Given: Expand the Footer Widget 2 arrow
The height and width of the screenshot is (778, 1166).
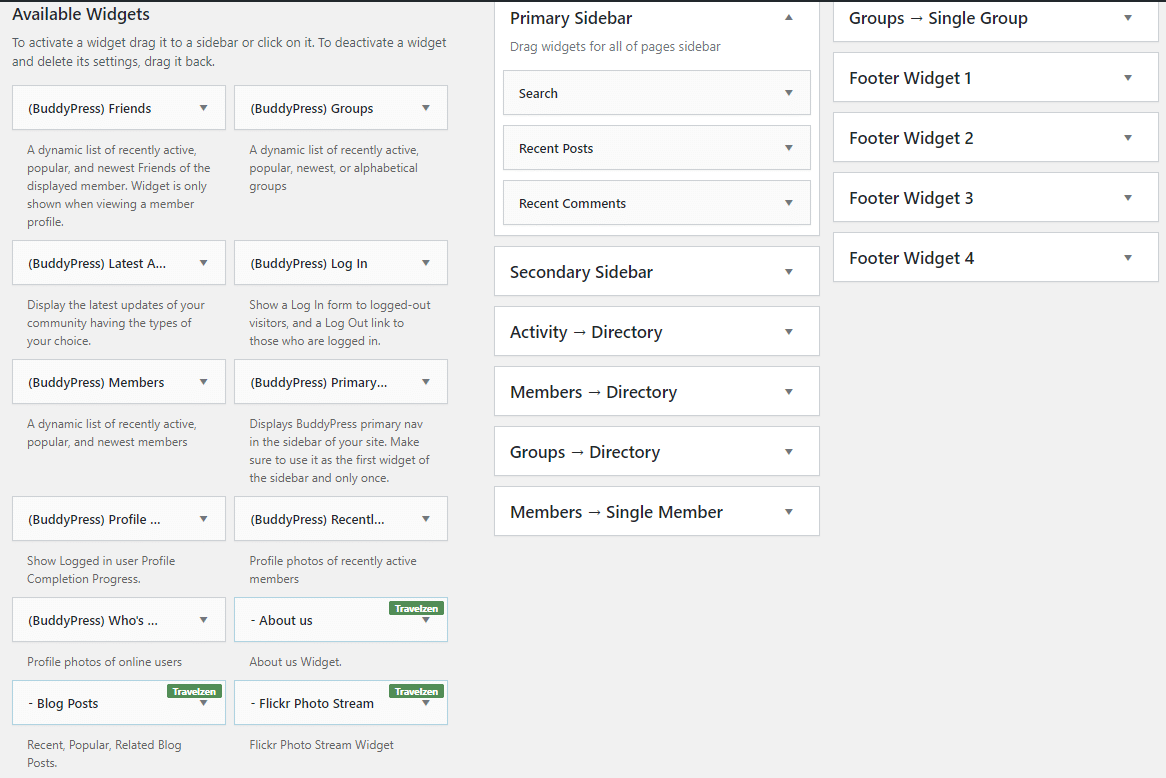Looking at the screenshot, I should (1127, 138).
